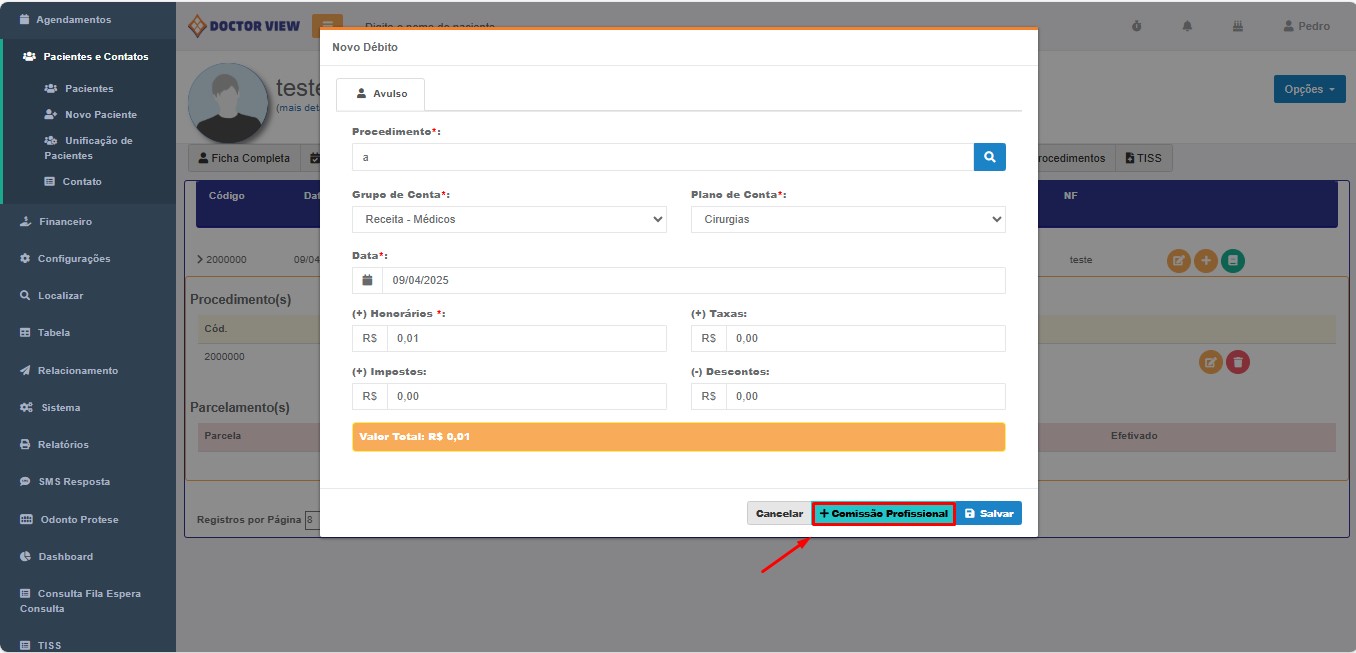Click the orange hamburger menu button
Image resolution: width=1356 pixels, height=653 pixels.
coord(327,24)
